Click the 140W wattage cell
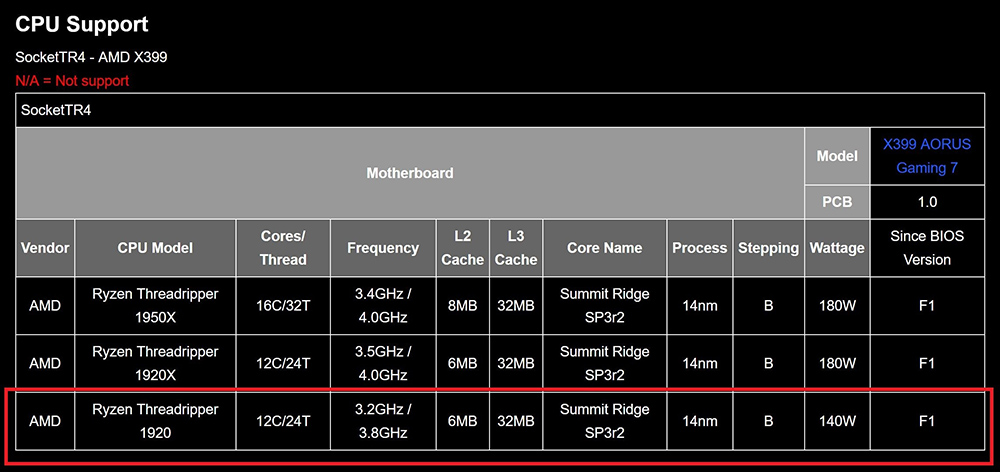The width and height of the screenshot is (1000, 472). pyautogui.click(x=837, y=421)
